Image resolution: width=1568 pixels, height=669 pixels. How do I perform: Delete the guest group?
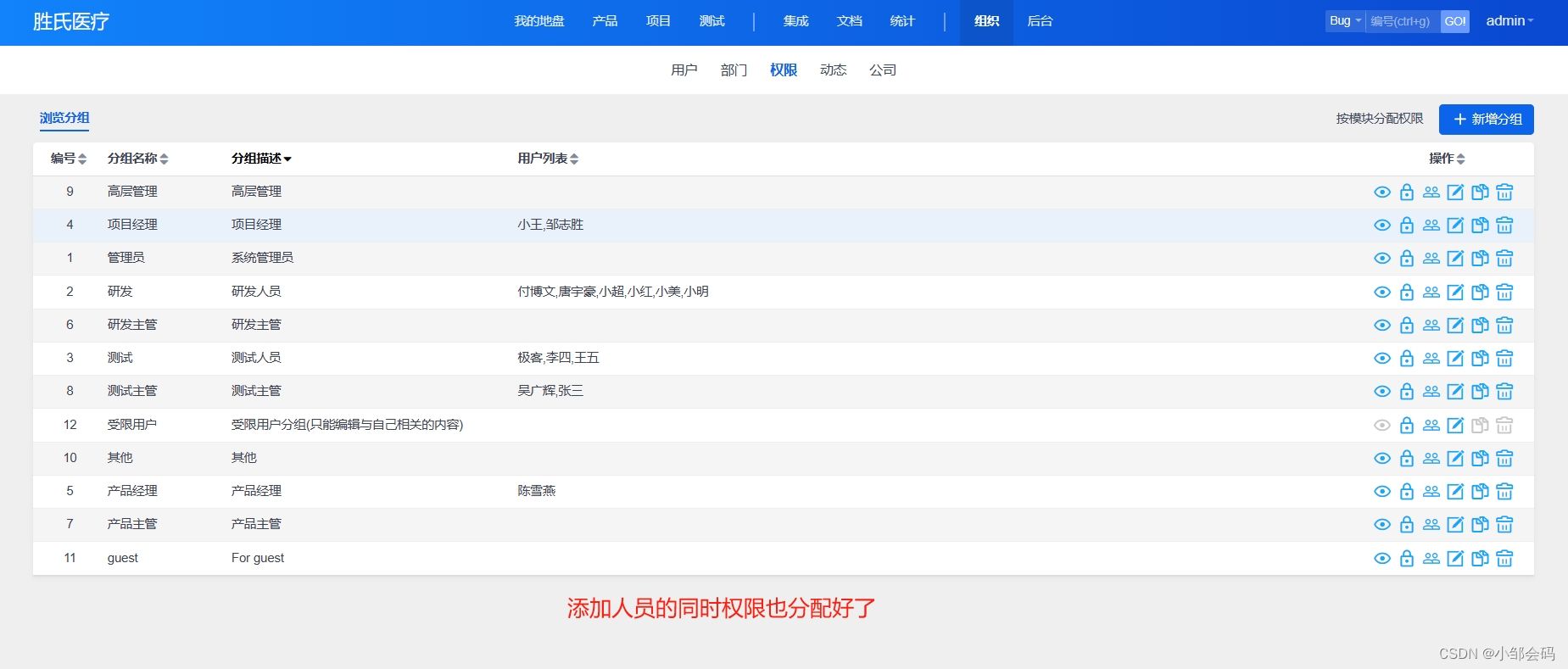1504,559
